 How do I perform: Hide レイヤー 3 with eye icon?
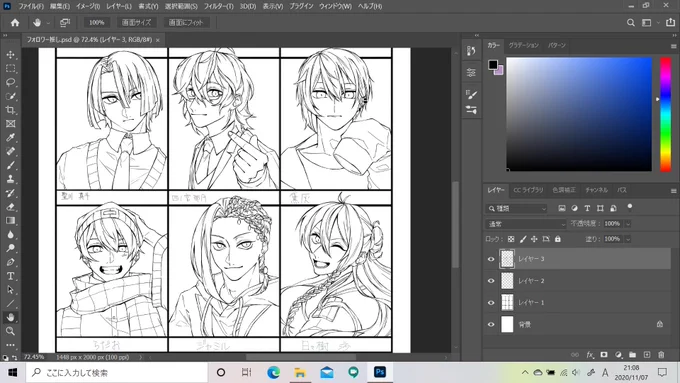coord(491,259)
